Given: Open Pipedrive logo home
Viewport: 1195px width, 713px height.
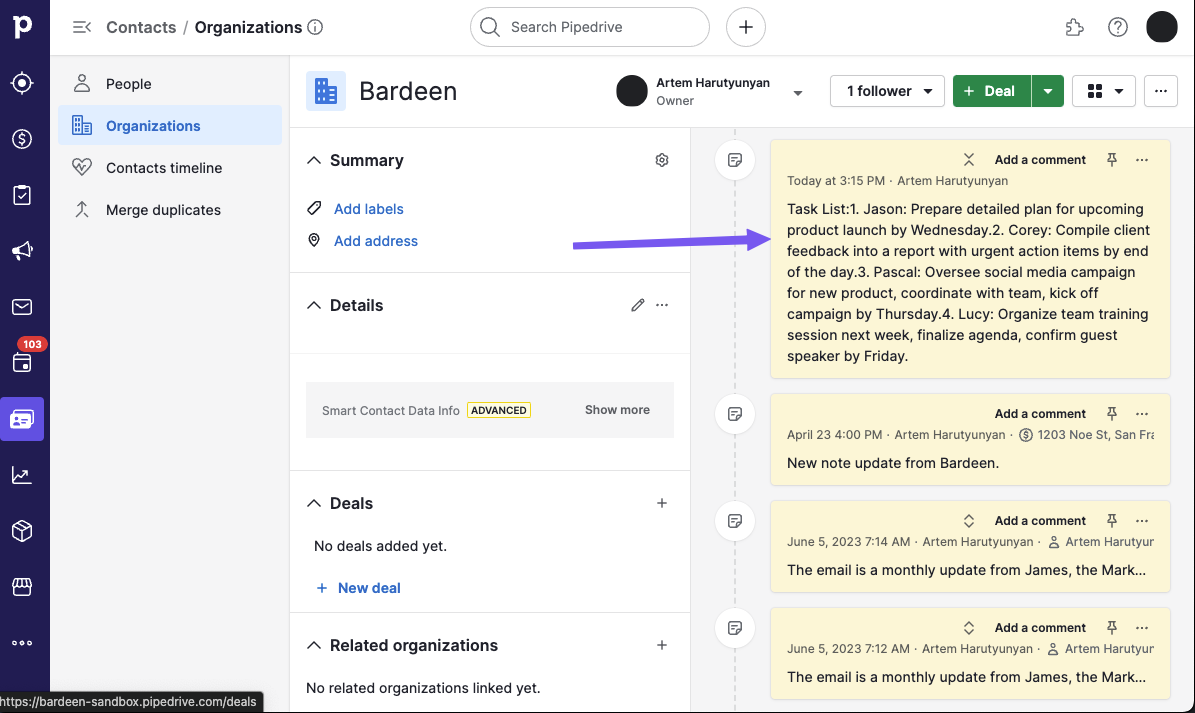Looking at the screenshot, I should (22, 27).
